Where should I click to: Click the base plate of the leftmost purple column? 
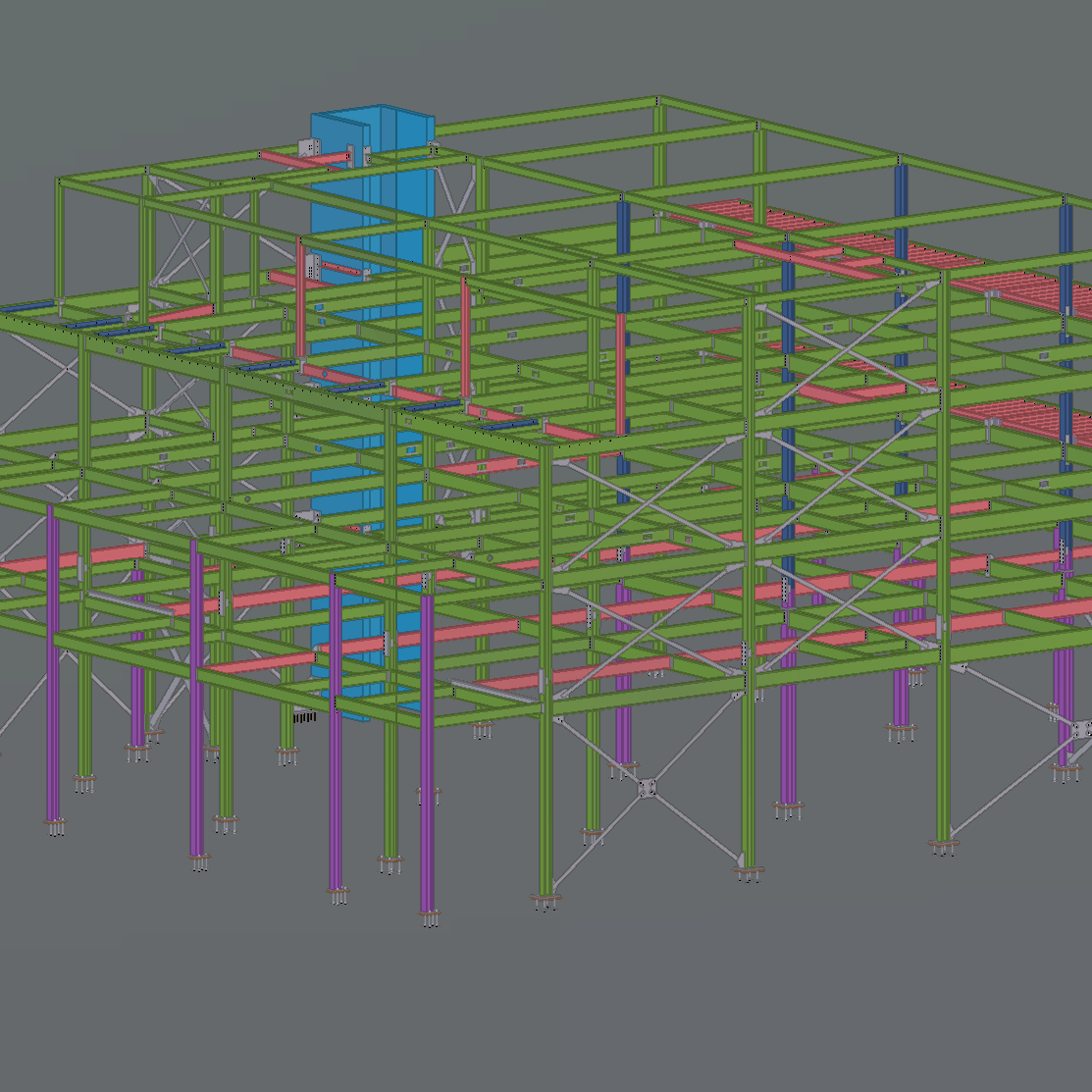pos(54,824)
